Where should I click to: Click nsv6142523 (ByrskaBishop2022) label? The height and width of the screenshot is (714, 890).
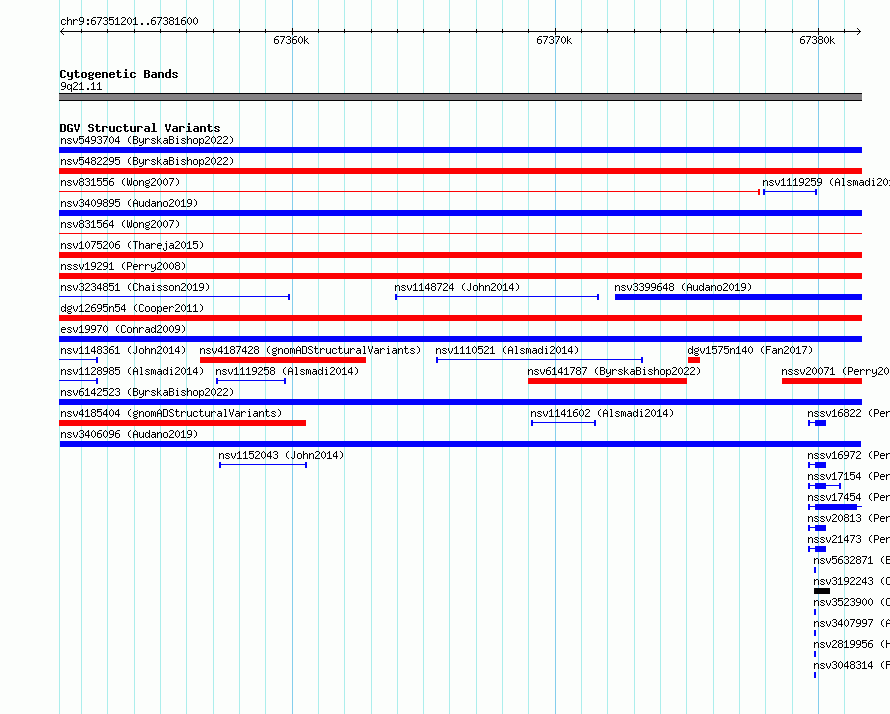pos(147,392)
